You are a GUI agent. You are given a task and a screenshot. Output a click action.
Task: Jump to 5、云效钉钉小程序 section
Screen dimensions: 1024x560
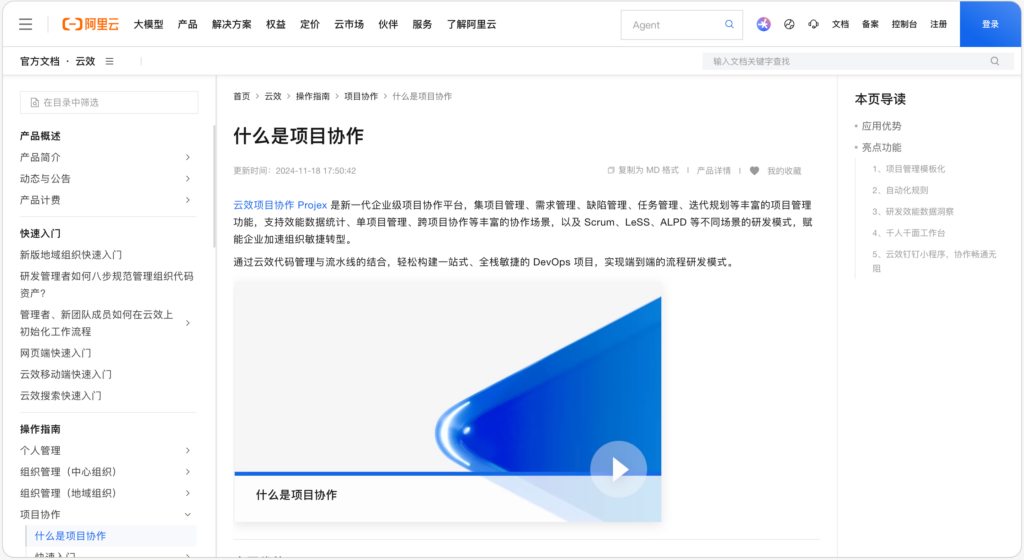click(935, 261)
